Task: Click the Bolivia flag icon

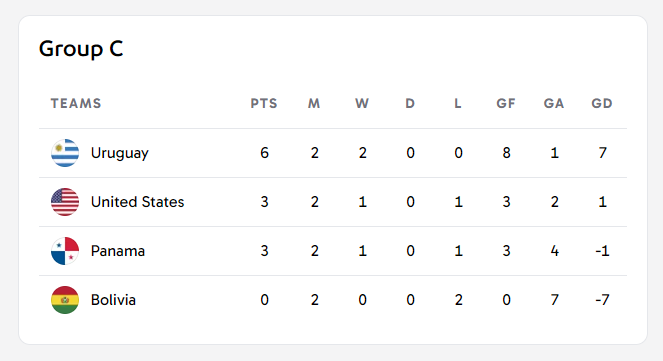Action: (x=65, y=300)
